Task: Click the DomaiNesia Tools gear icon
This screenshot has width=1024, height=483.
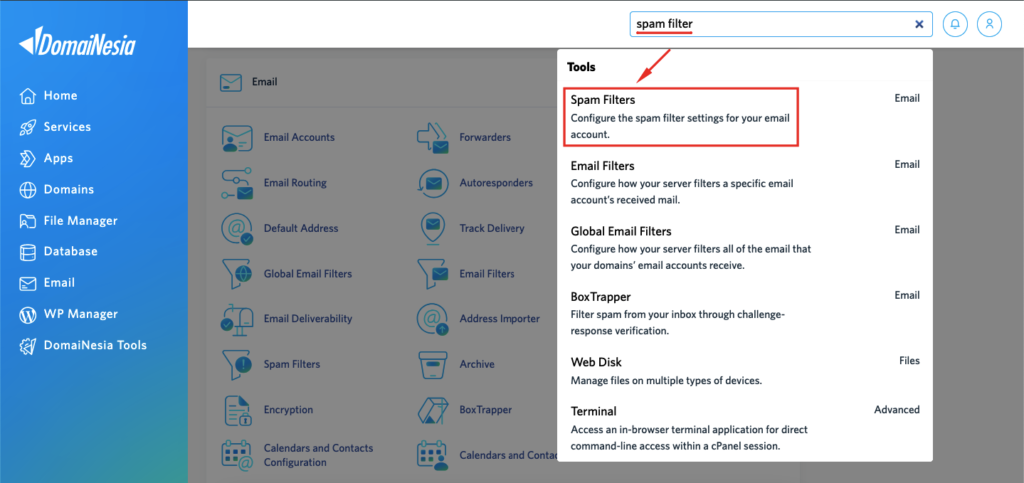Action: [x=27, y=346]
